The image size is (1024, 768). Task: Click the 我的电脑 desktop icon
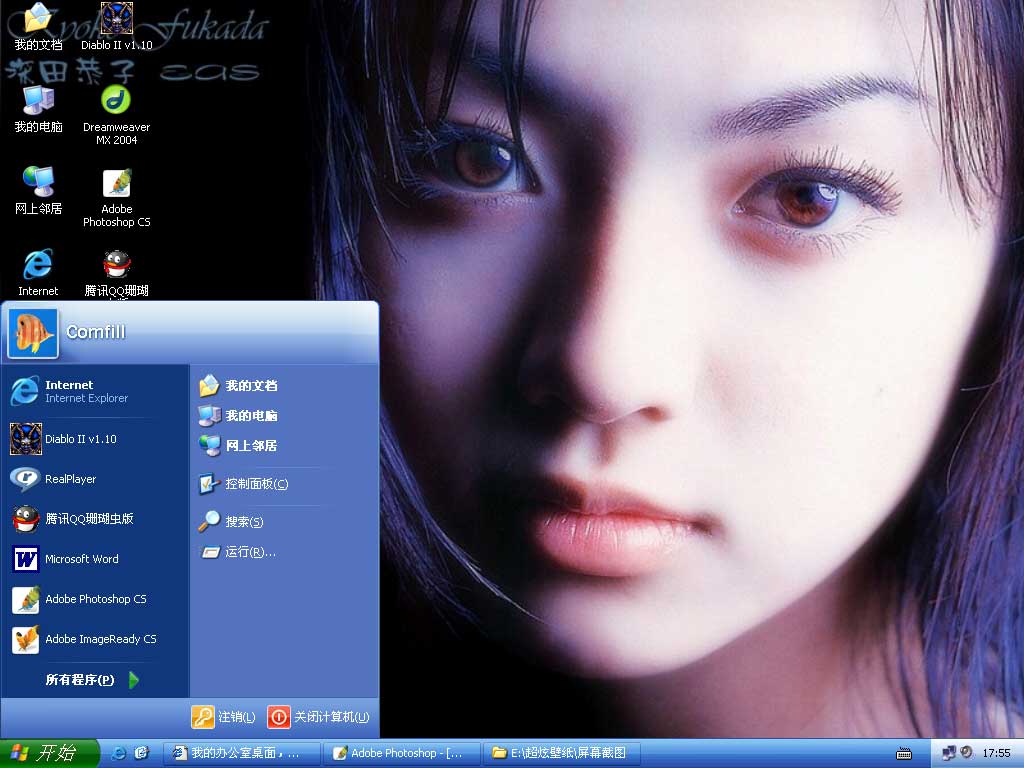coord(38,101)
